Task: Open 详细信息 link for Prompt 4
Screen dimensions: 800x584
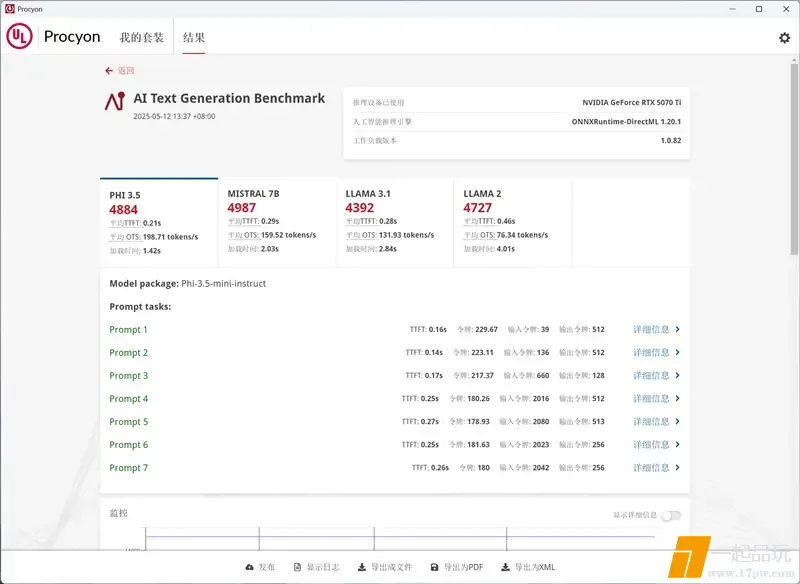Action: (x=651, y=398)
